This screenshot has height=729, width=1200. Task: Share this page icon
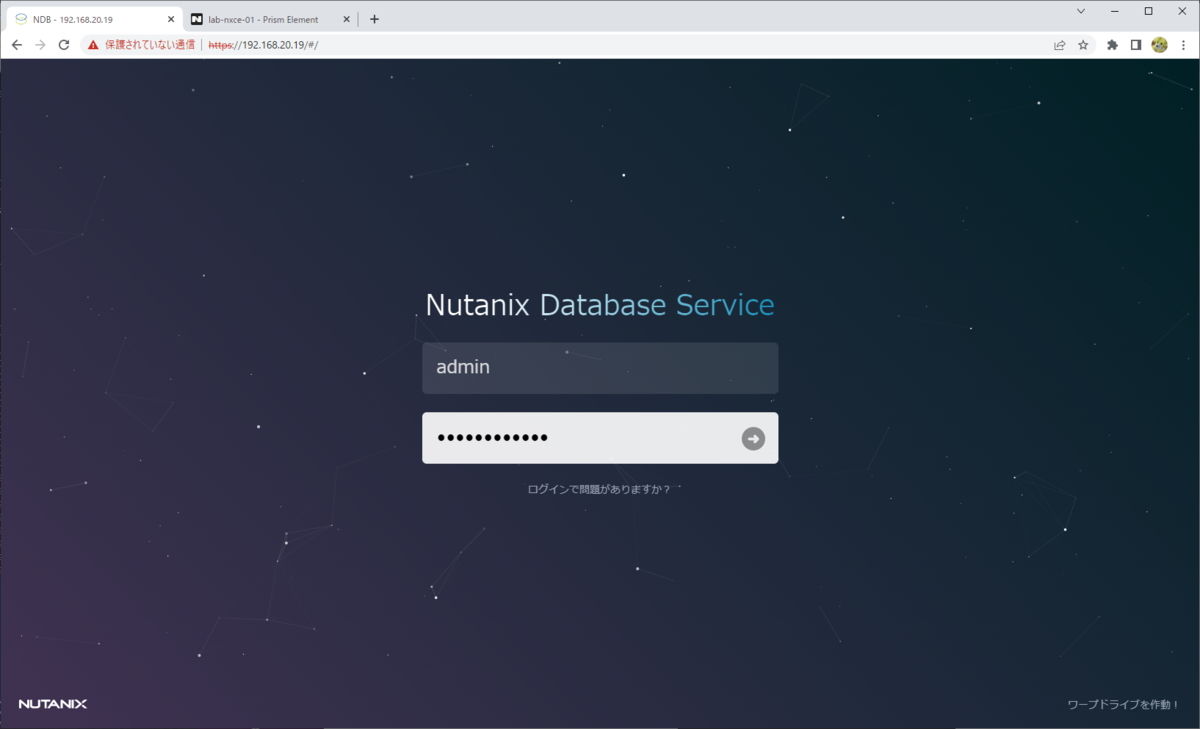(1059, 45)
